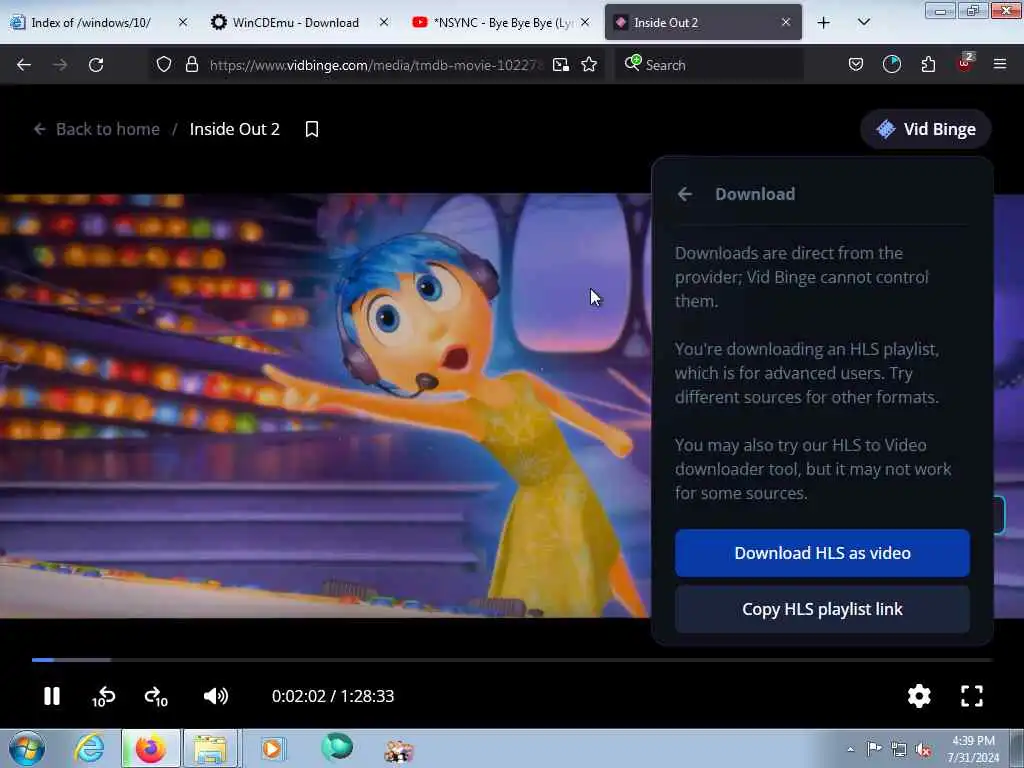Skip forward 10 seconds
Screen dimensions: 1024x768
[156, 697]
